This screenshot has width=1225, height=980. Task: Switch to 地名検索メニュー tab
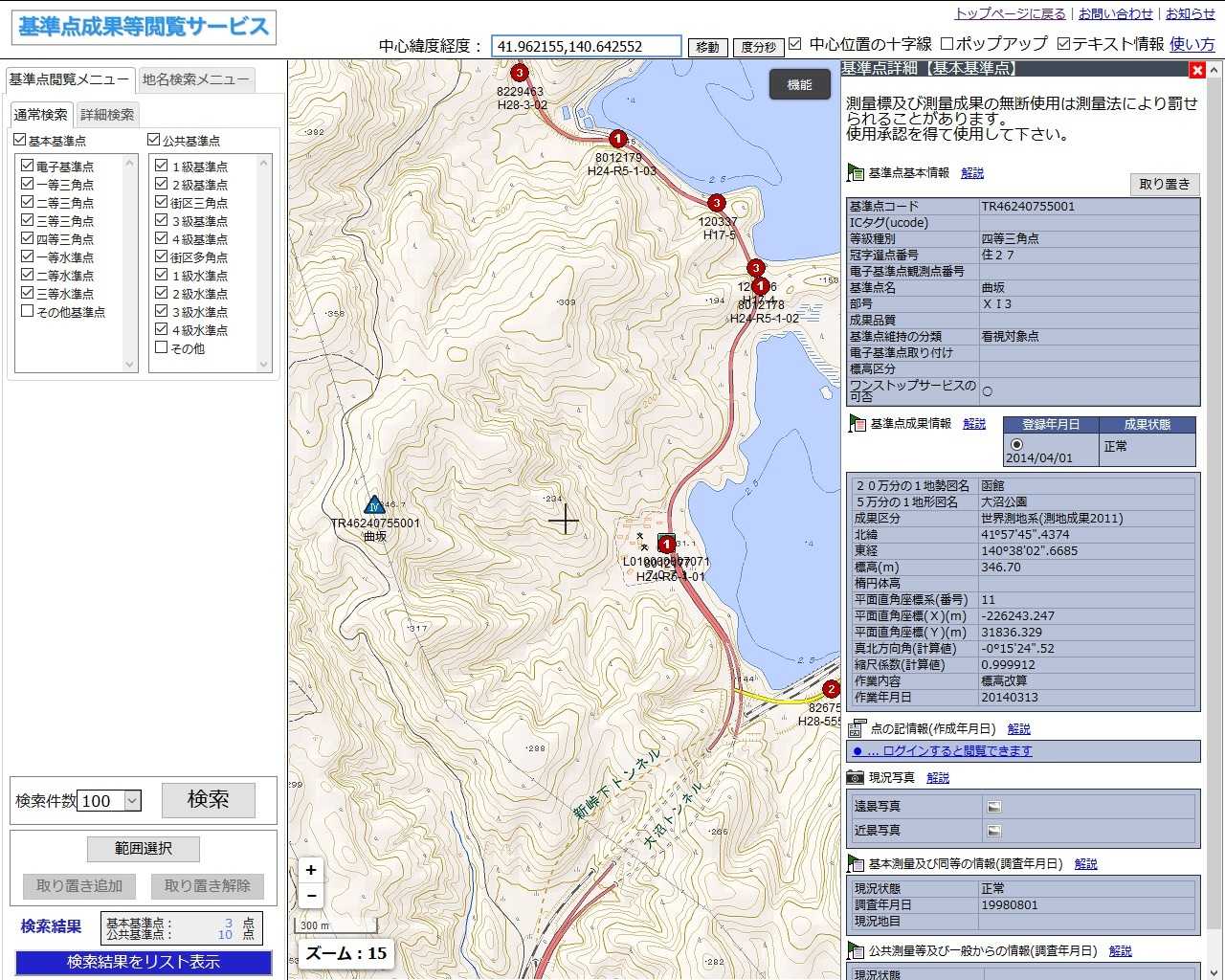coord(195,79)
